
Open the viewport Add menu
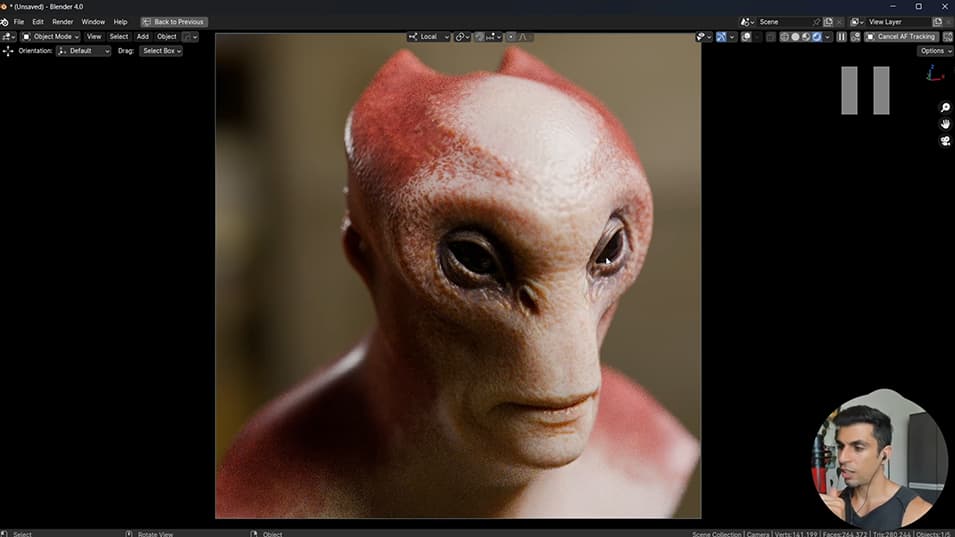click(143, 37)
